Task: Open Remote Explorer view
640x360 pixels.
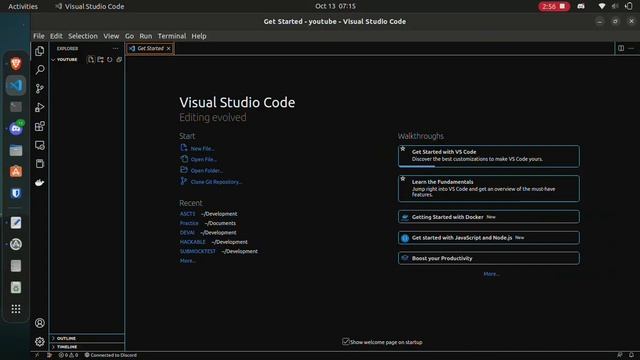Action: [x=40, y=145]
